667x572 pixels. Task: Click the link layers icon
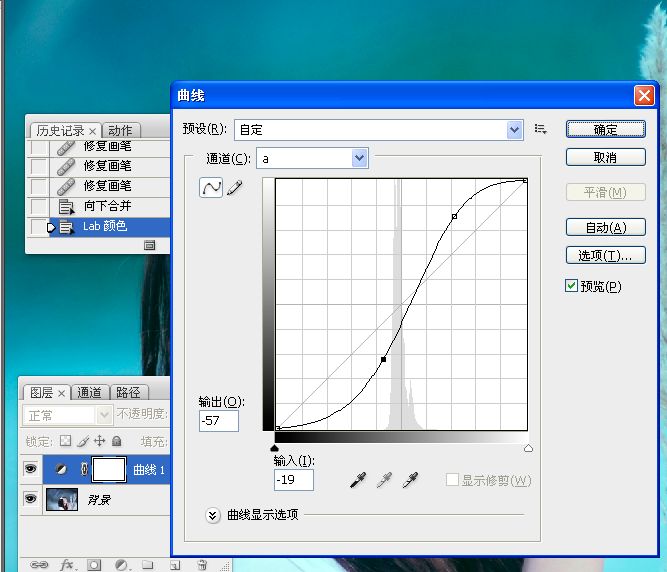[x=39, y=564]
